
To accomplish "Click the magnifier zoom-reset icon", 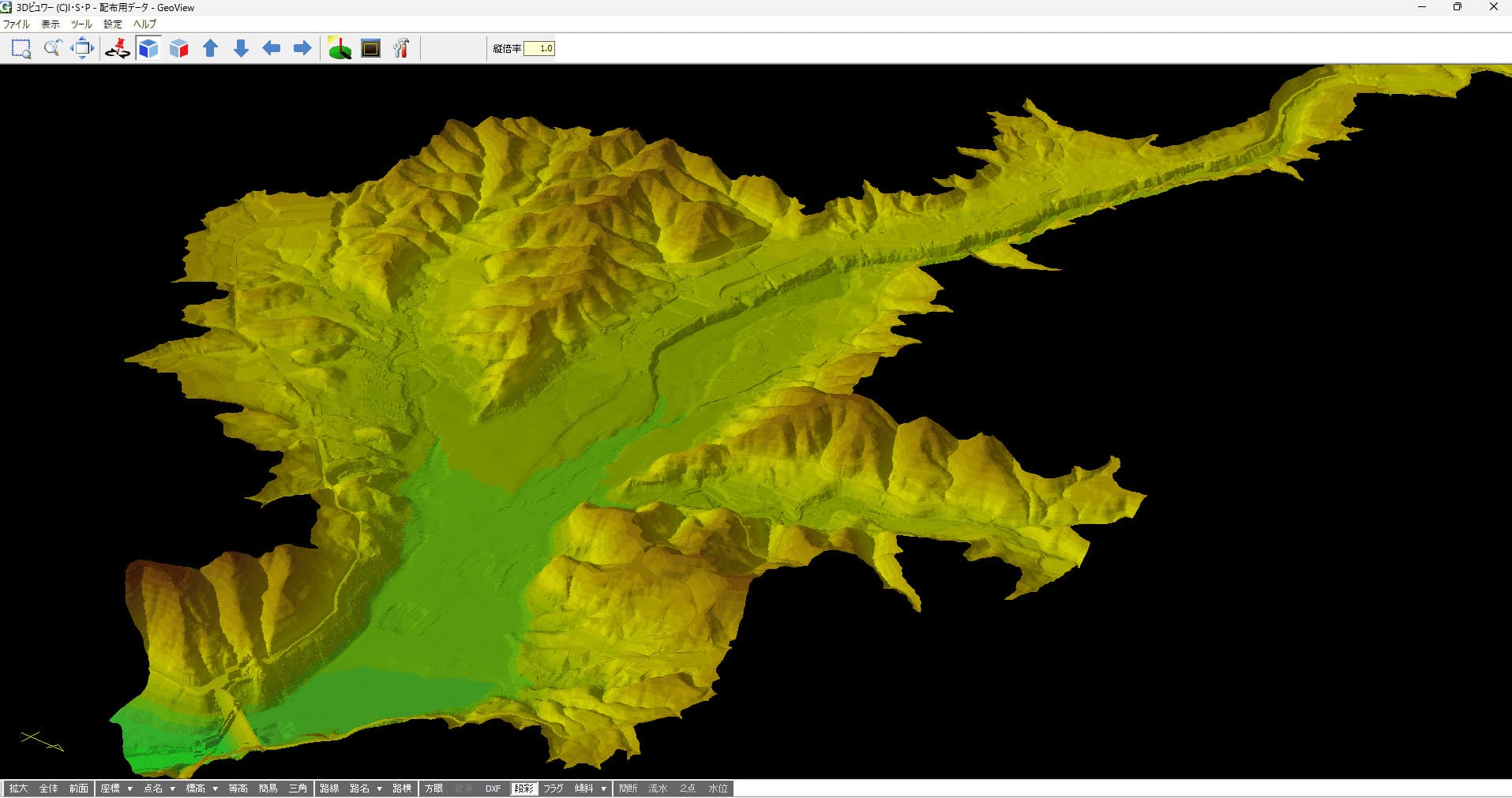I will (x=52, y=49).
